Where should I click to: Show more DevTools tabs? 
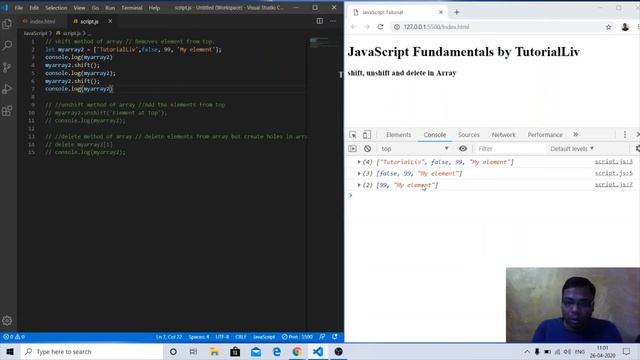coord(576,134)
